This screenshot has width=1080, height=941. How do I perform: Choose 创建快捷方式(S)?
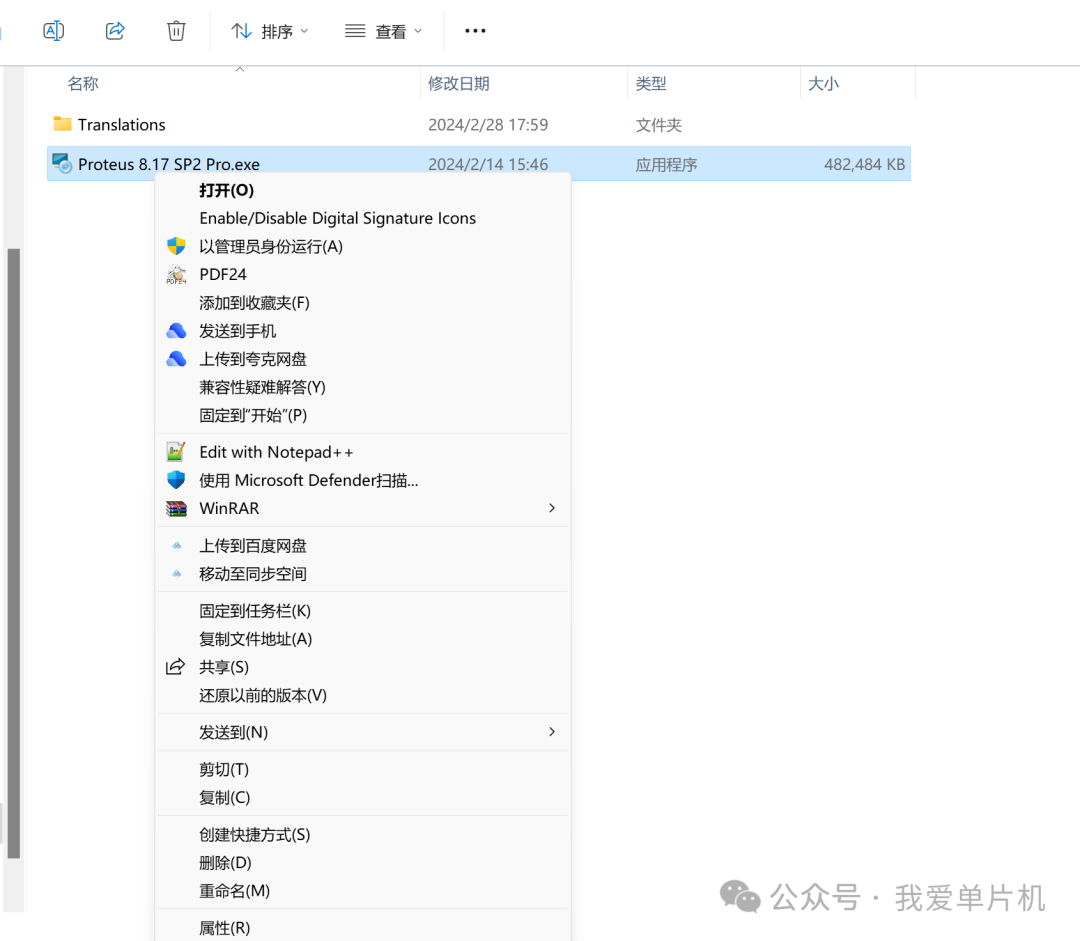[255, 835]
